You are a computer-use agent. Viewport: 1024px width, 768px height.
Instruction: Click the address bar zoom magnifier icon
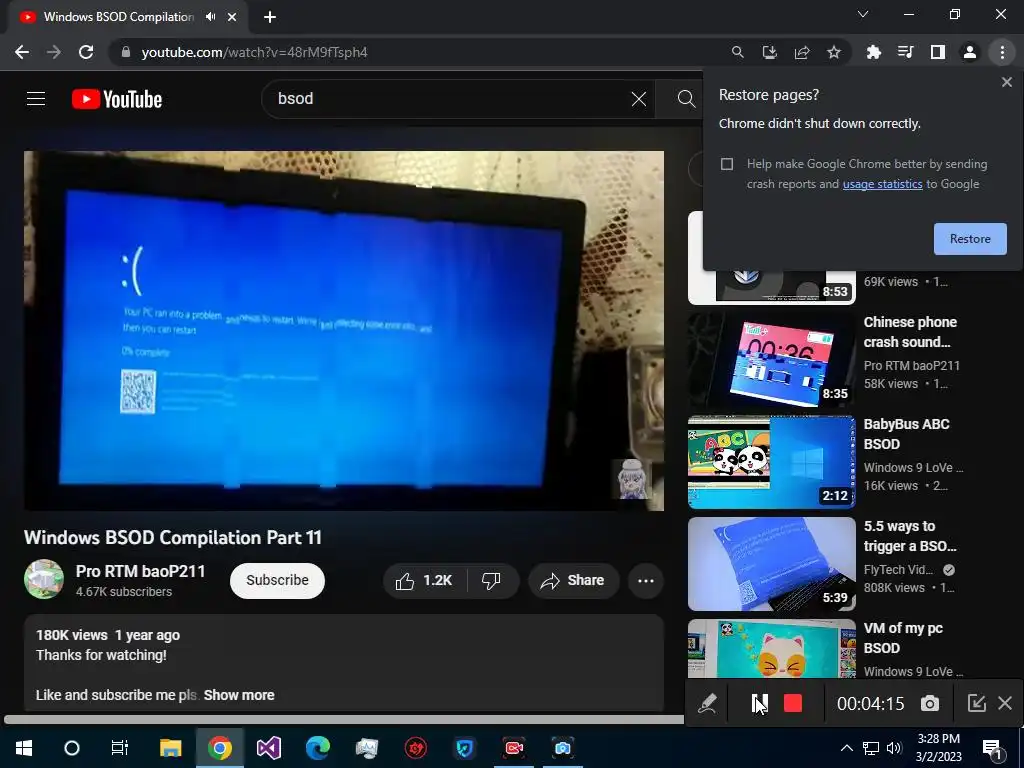737,52
